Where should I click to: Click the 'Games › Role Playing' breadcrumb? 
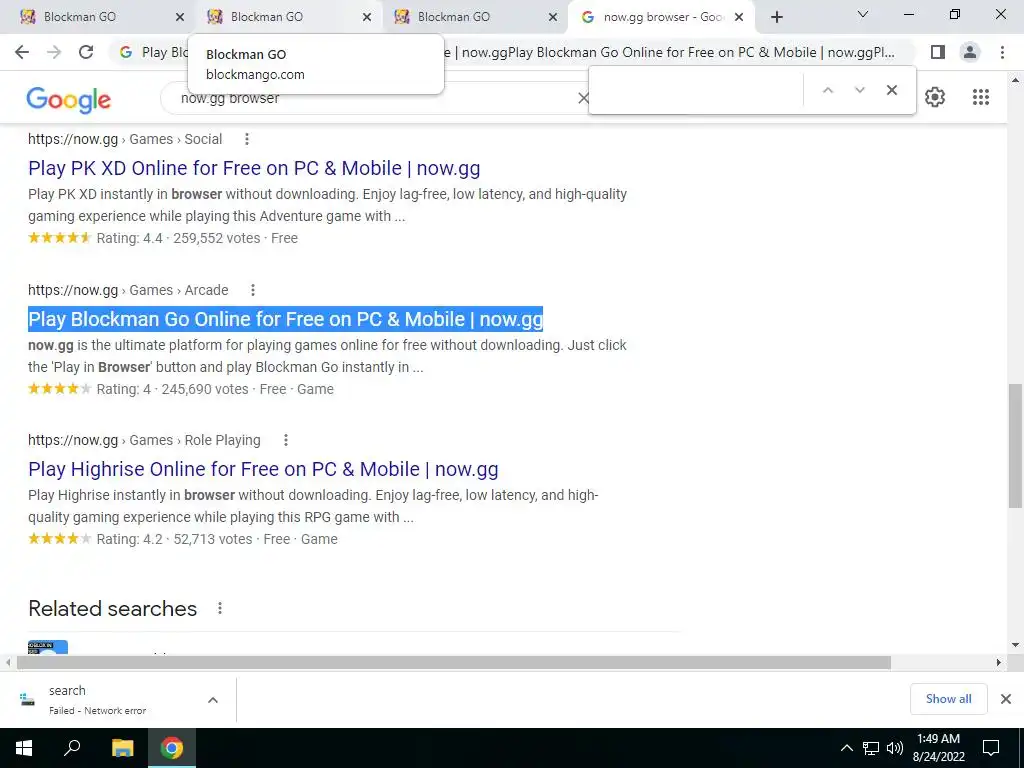195,440
